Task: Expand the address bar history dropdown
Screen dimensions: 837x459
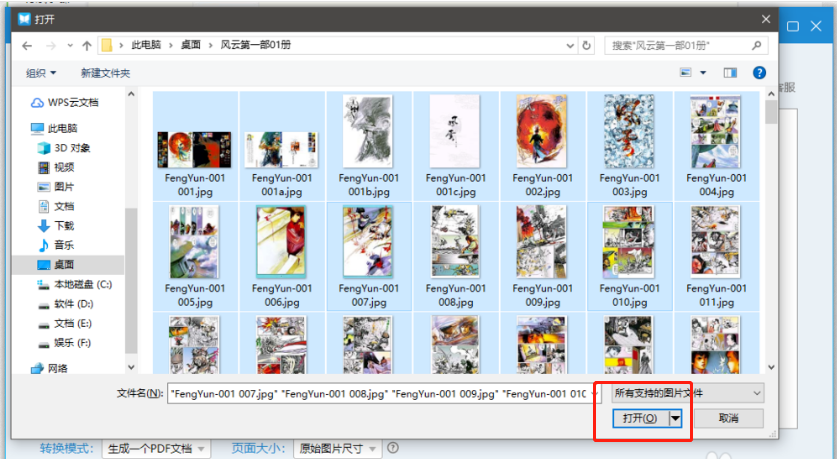Action: (570, 45)
